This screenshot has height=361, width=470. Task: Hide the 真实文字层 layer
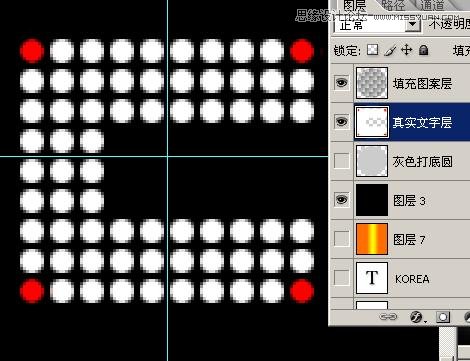[342, 122]
